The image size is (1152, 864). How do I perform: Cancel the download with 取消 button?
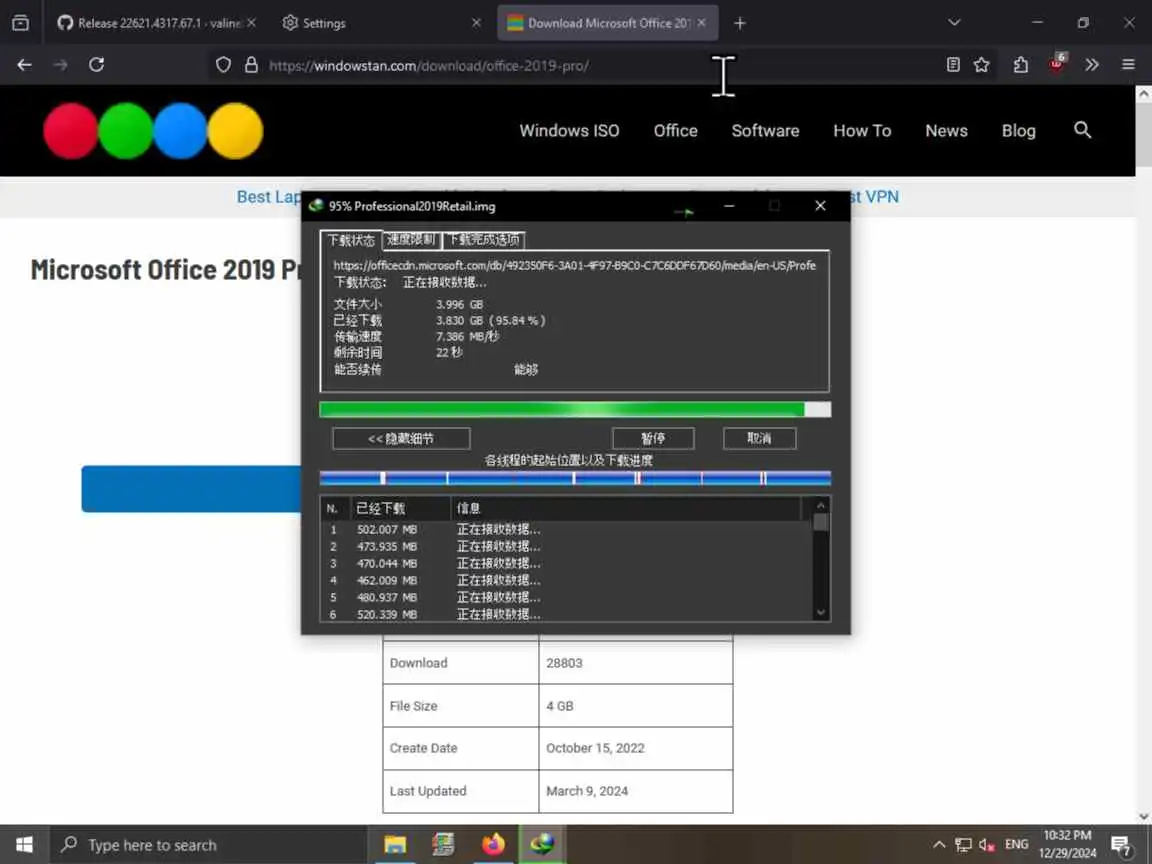click(x=760, y=439)
